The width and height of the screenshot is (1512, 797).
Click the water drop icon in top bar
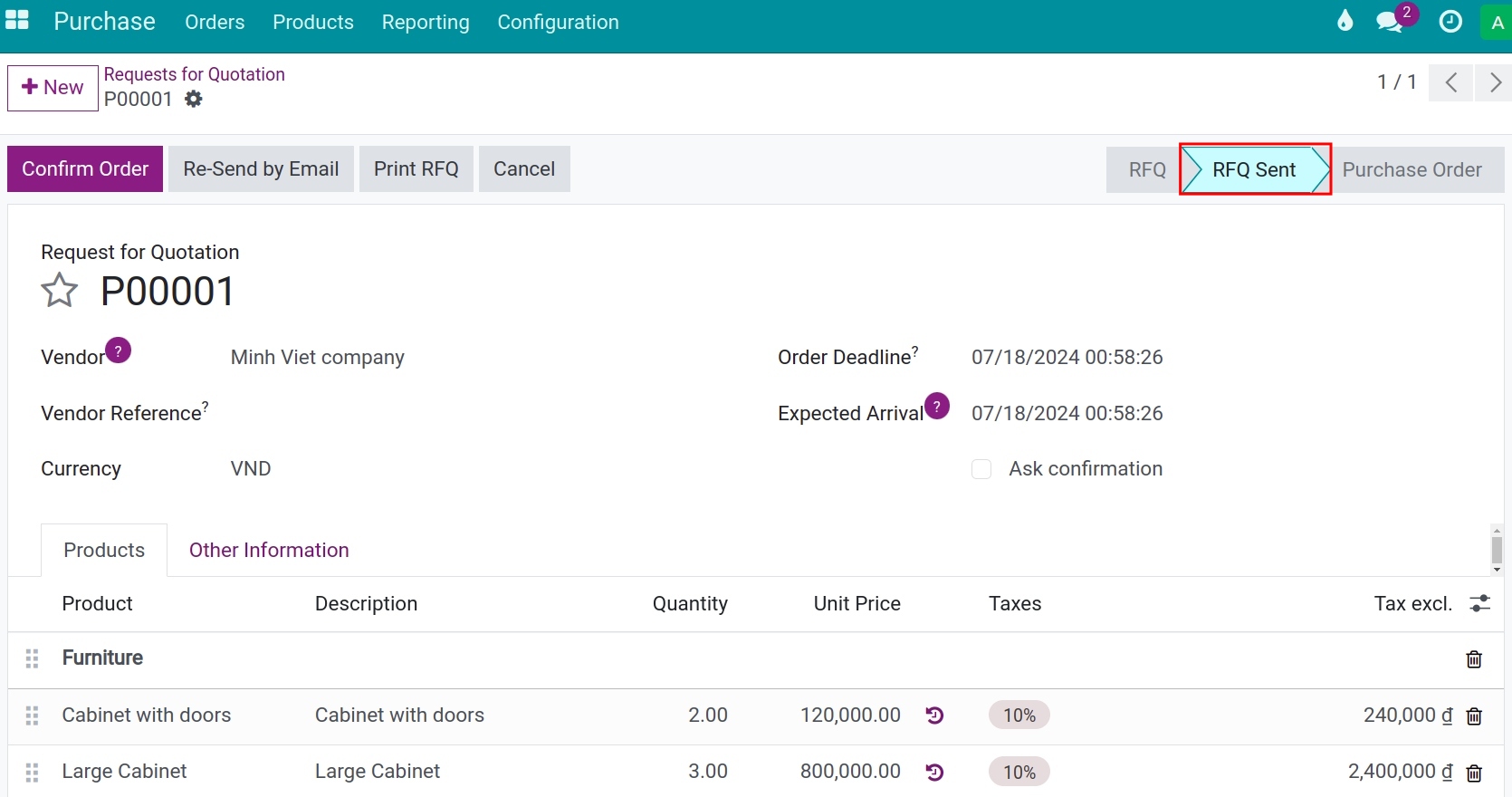(1345, 21)
